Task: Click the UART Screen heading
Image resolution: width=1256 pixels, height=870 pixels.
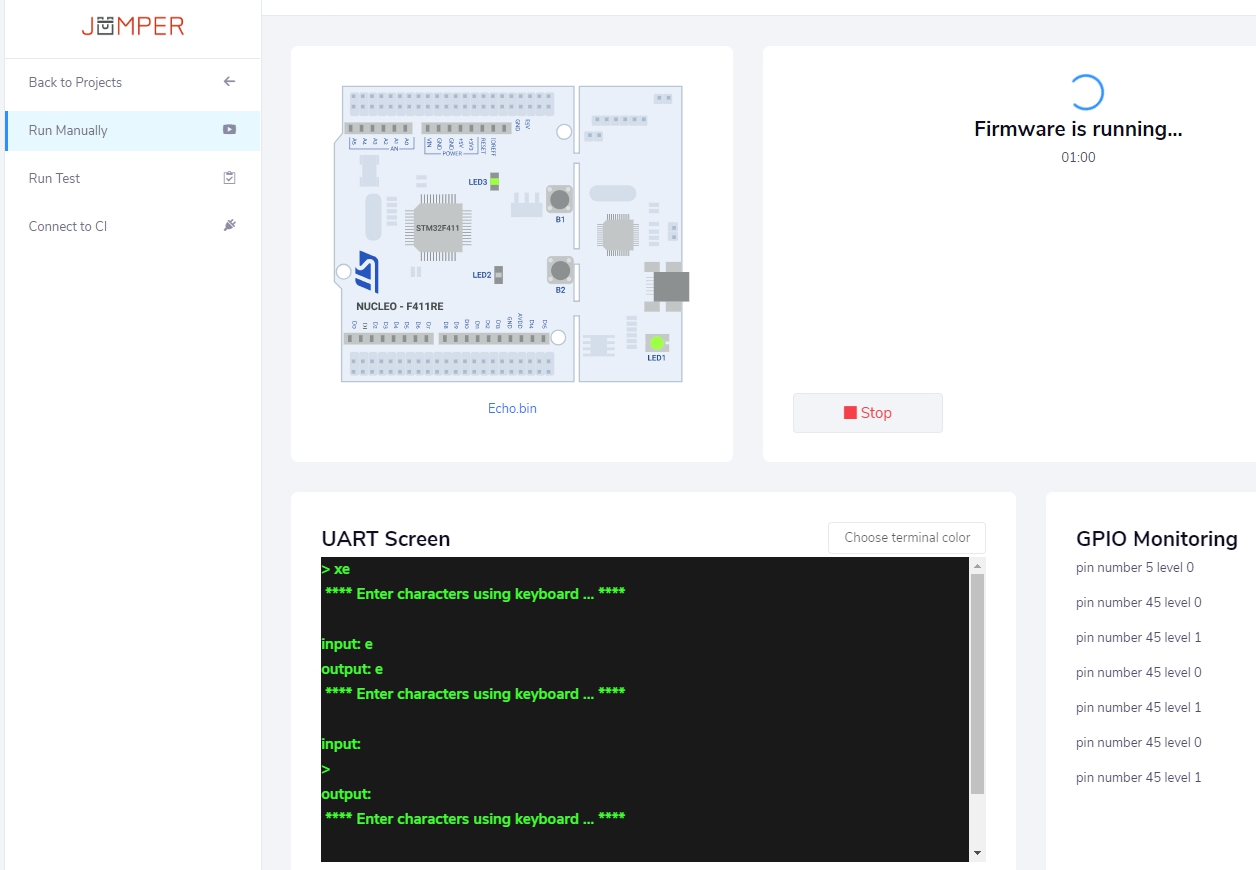Action: tap(386, 538)
